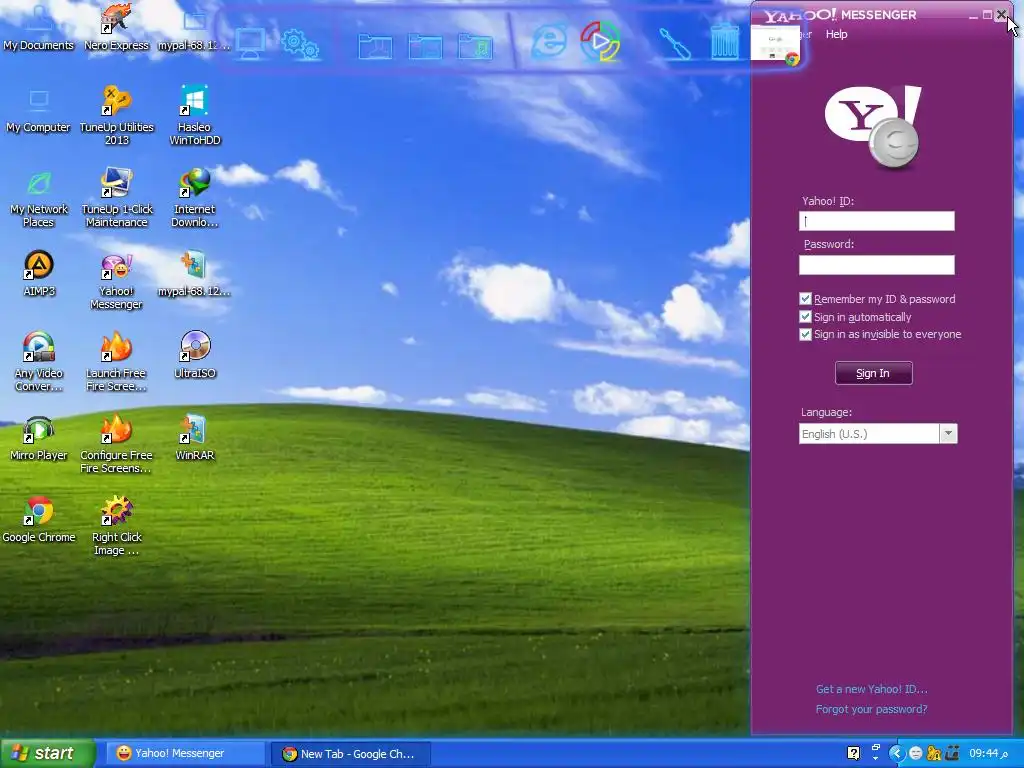Launch the colorful media player dock icon
This screenshot has width=1024, height=768.
[600, 40]
